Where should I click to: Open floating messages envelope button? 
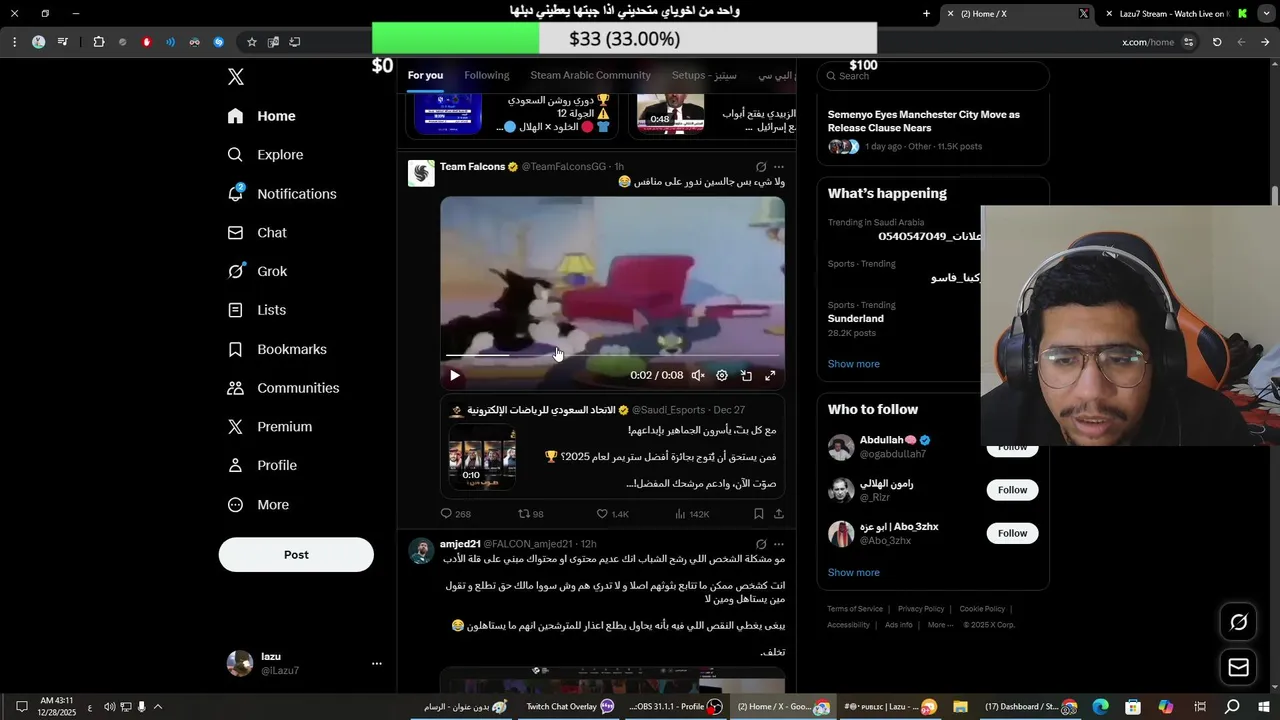pos(1239,667)
